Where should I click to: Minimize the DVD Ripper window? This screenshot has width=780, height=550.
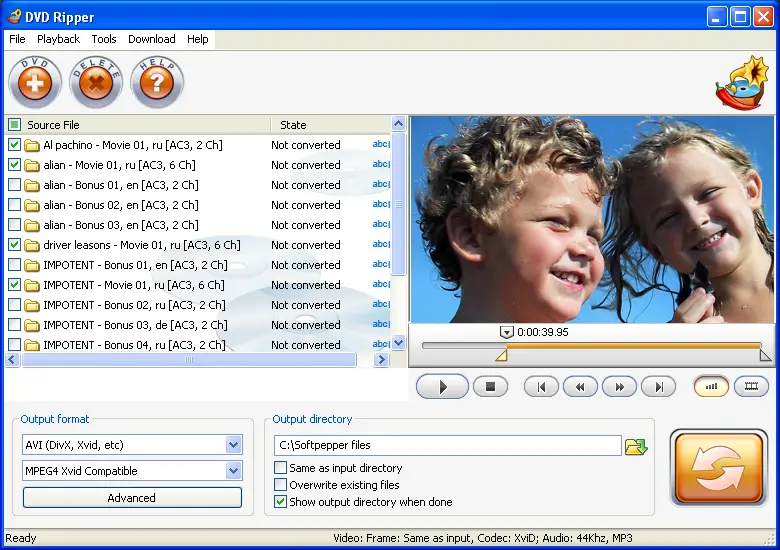716,17
